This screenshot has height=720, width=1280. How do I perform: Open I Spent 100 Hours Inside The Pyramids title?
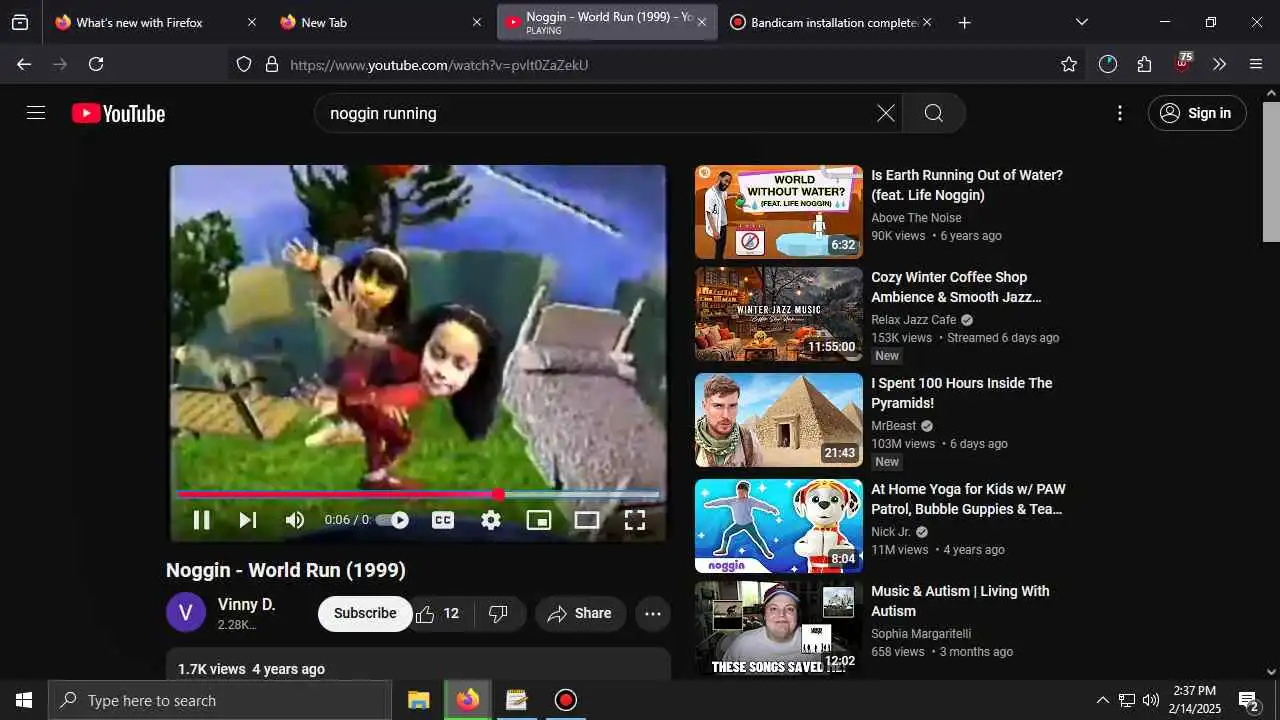click(962, 393)
